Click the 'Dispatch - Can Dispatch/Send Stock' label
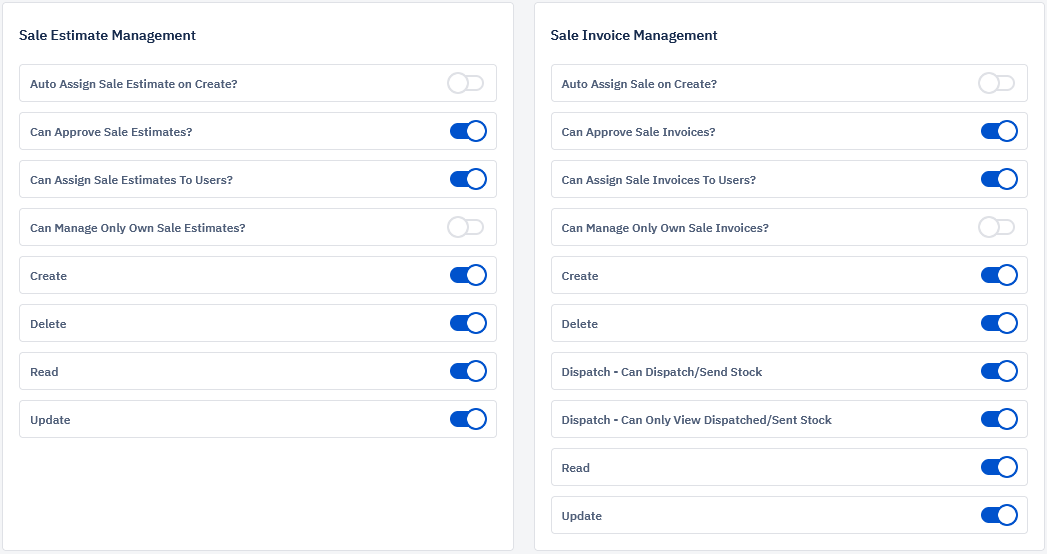1047x554 pixels. [662, 372]
